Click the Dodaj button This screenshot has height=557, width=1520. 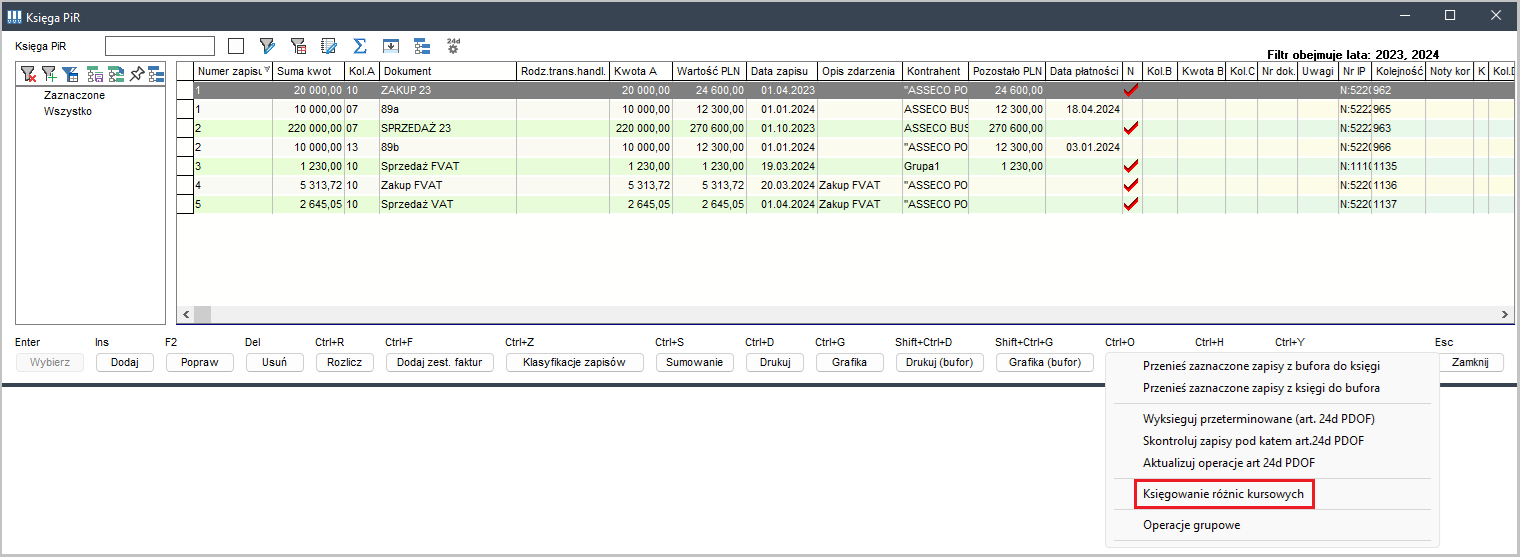click(125, 363)
